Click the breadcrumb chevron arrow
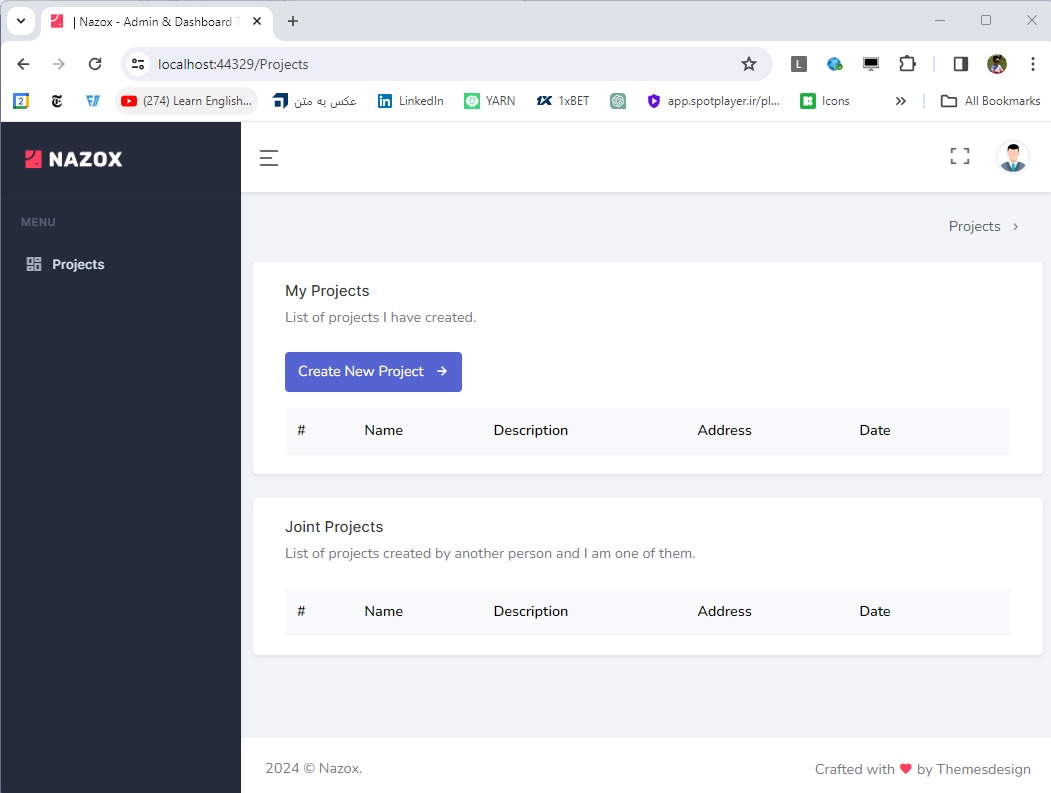 1015,227
